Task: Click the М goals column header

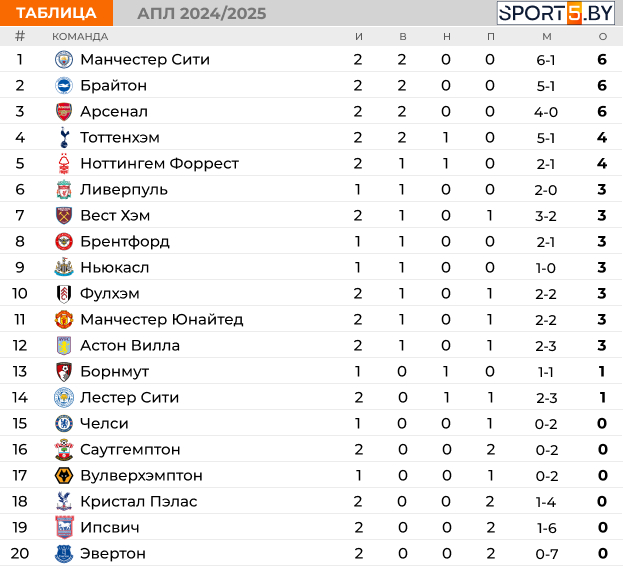Action: pos(547,37)
